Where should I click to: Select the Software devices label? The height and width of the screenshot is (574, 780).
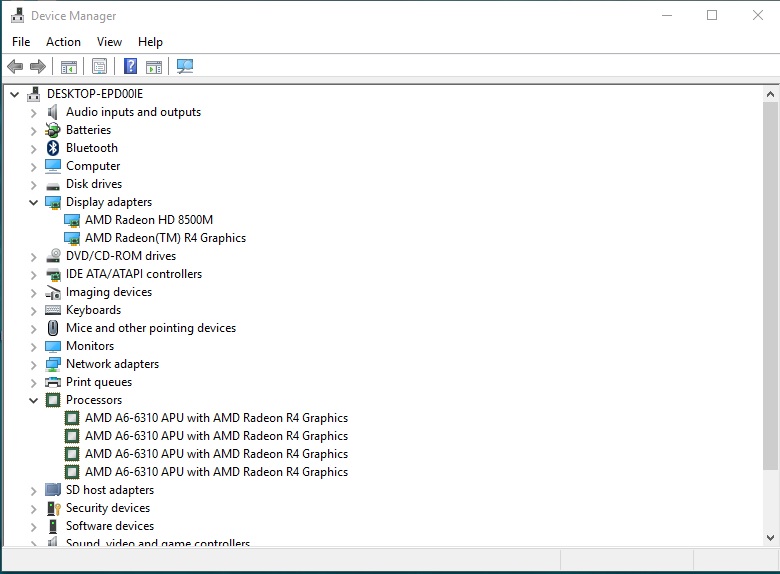(x=110, y=526)
